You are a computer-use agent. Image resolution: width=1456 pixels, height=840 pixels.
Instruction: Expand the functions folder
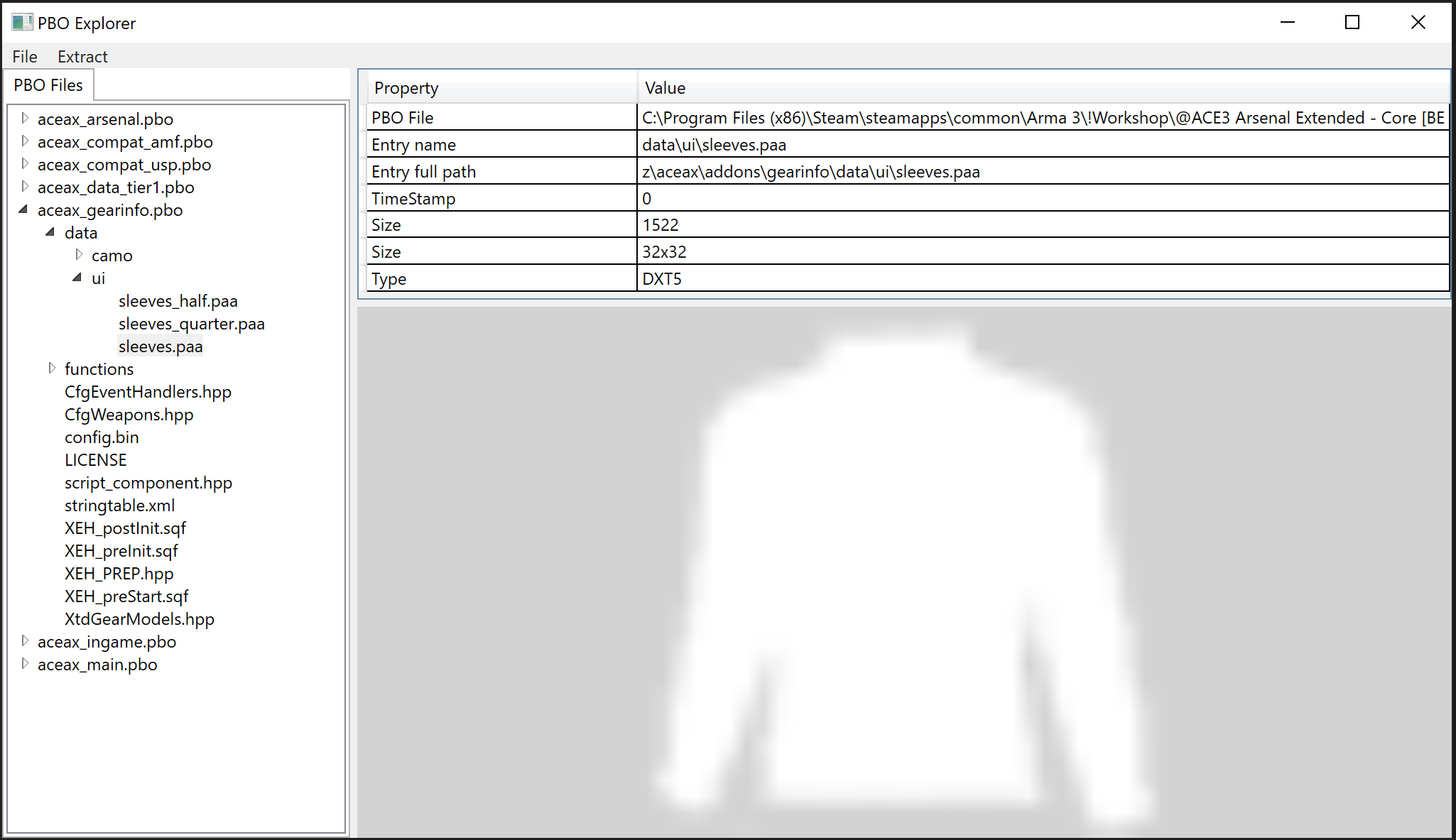click(x=52, y=369)
